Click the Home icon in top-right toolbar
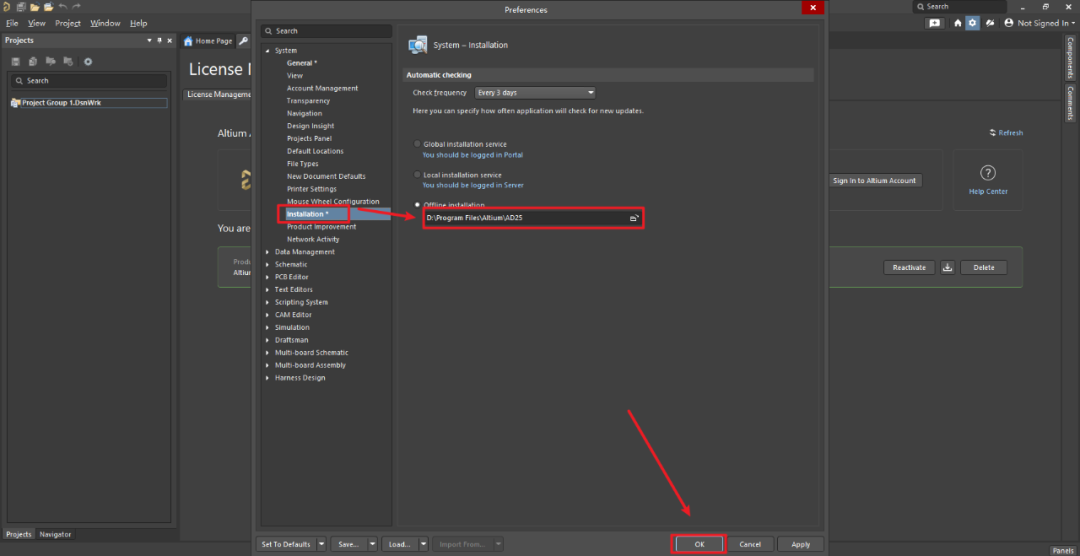The height and width of the screenshot is (556, 1080). (x=957, y=23)
